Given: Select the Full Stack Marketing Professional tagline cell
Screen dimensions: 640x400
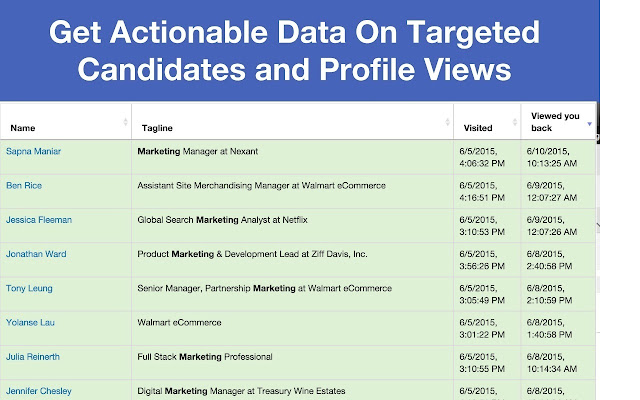Looking at the screenshot, I should tap(207, 356).
